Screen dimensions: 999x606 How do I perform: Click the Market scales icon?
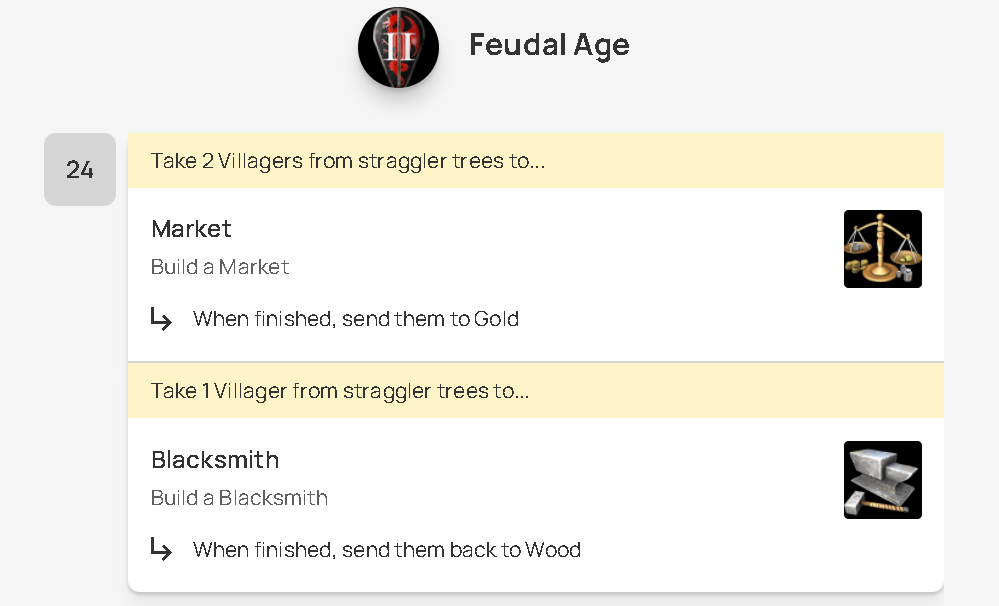coord(882,249)
